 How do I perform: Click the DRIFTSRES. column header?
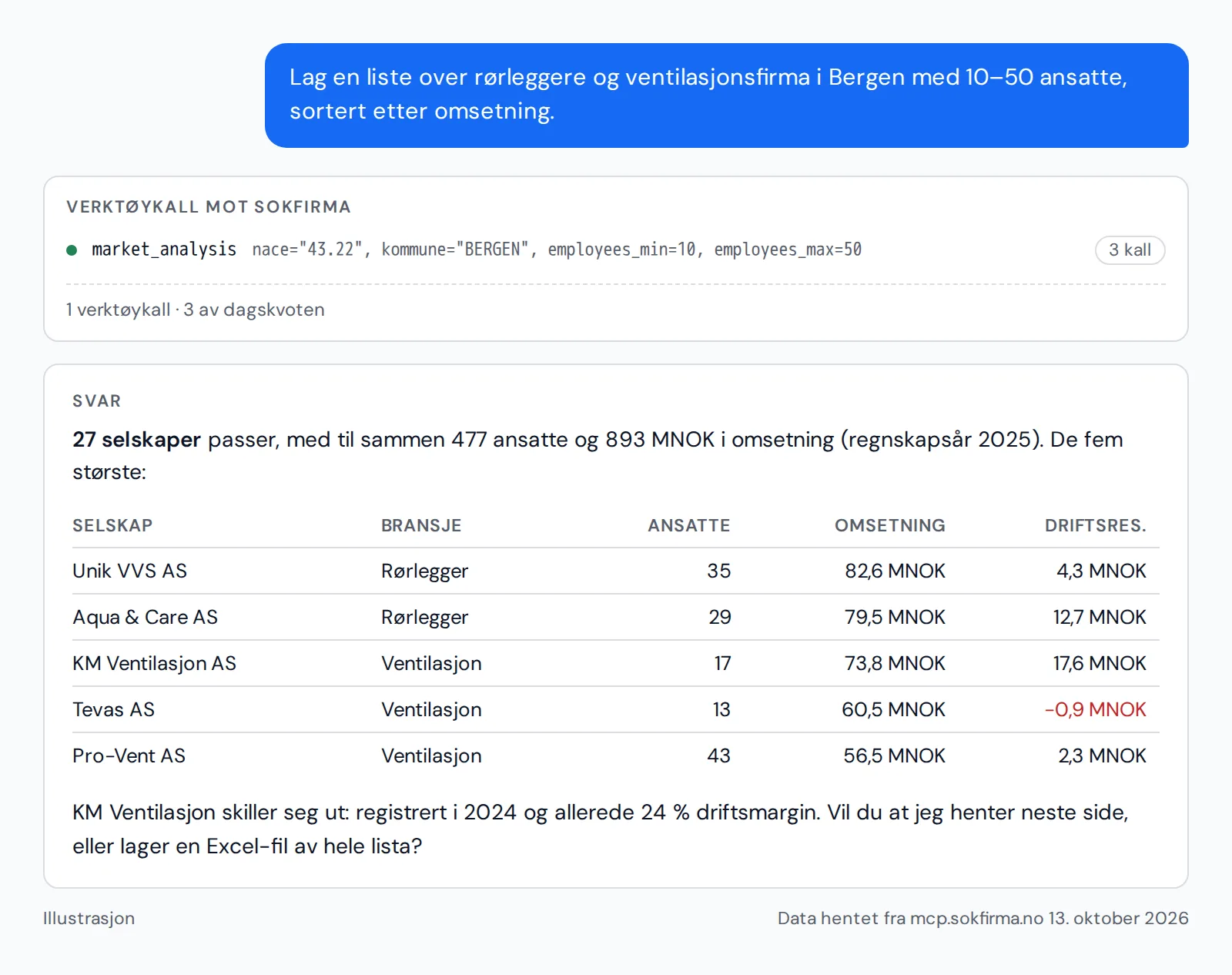1095,525
